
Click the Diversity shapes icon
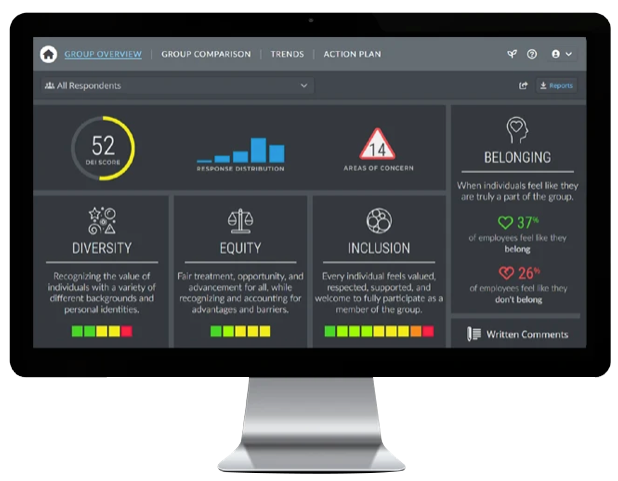[x=102, y=220]
